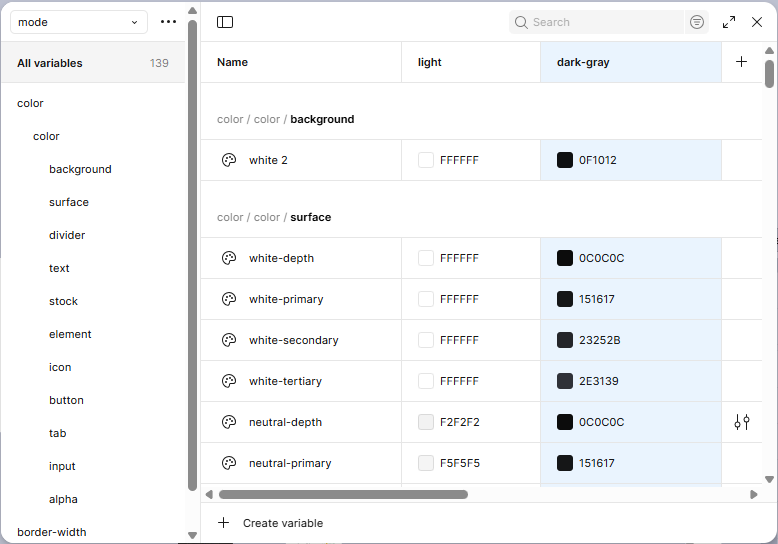This screenshot has height=544, width=778.
Task: Click the palette icon for neutral-depth
Action: coord(229,422)
